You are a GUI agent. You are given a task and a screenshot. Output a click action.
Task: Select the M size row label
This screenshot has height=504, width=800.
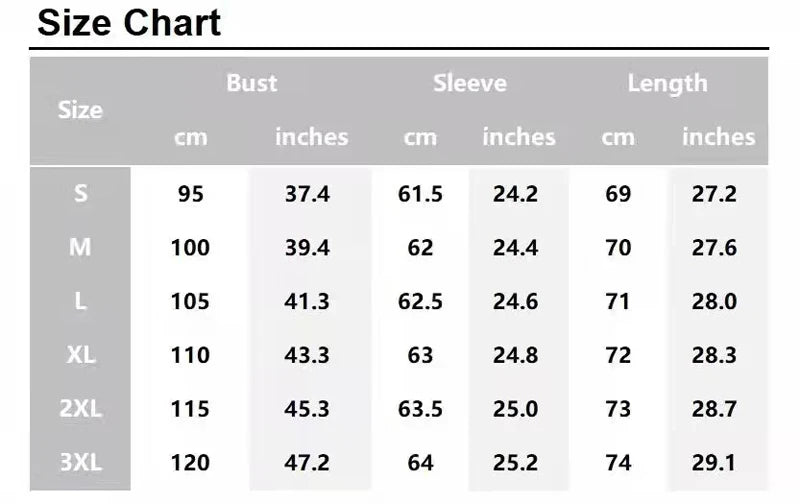point(80,247)
